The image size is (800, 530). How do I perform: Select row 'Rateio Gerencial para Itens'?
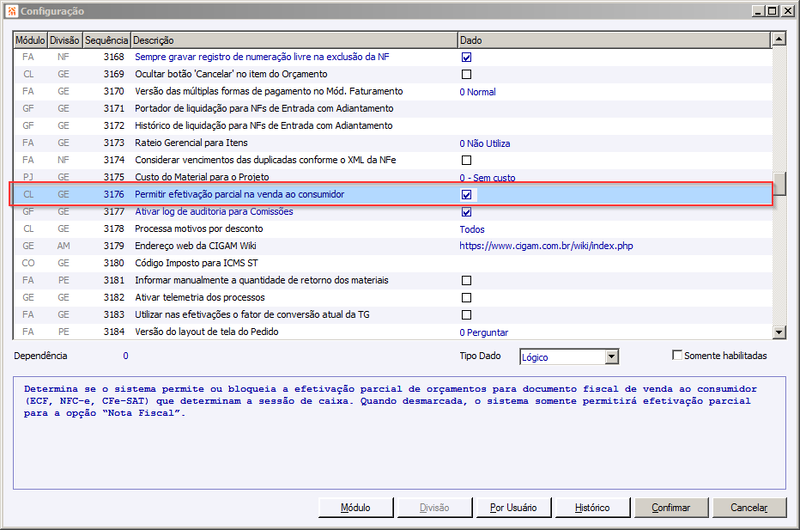click(392, 143)
